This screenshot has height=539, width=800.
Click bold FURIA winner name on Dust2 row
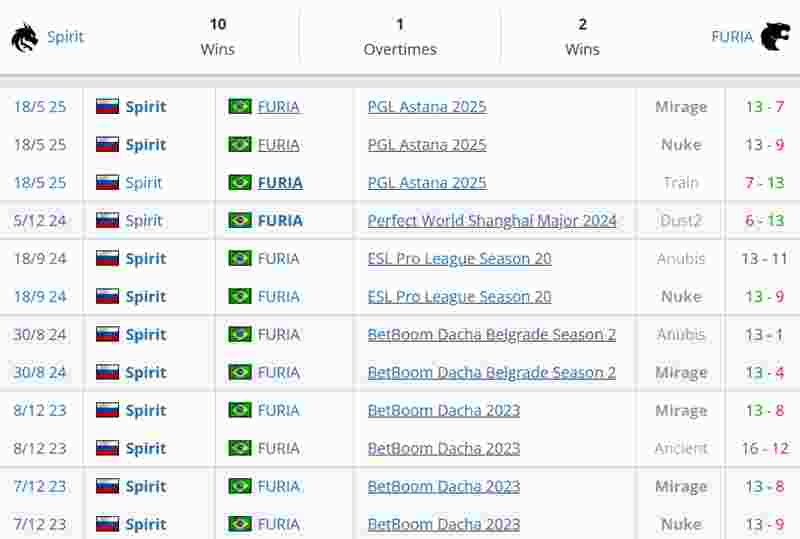(280, 220)
